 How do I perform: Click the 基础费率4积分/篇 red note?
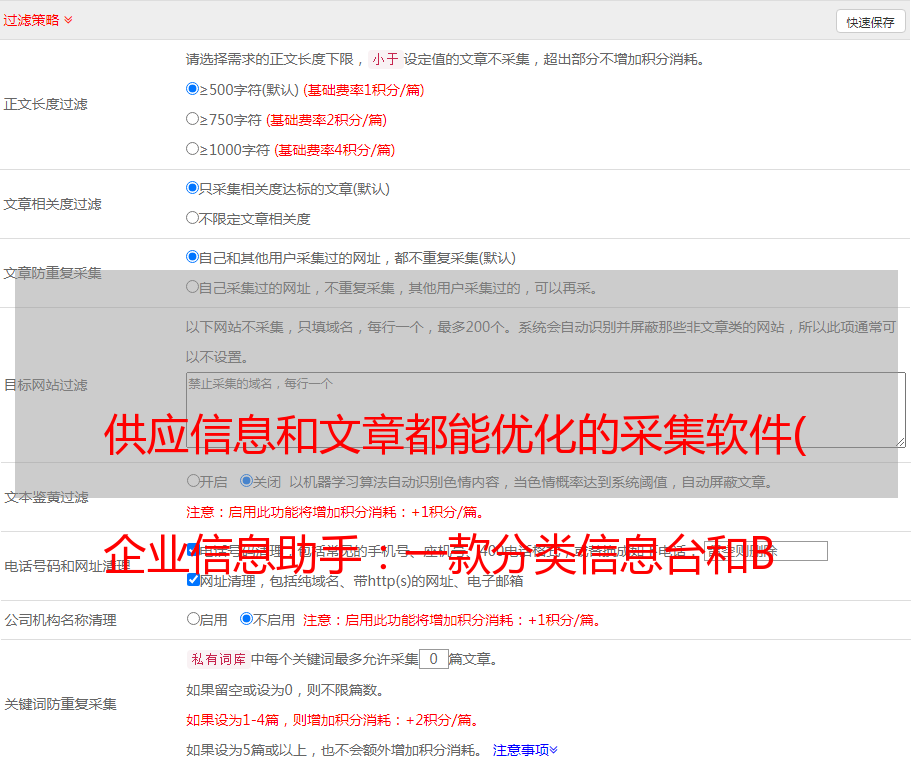click(x=334, y=150)
